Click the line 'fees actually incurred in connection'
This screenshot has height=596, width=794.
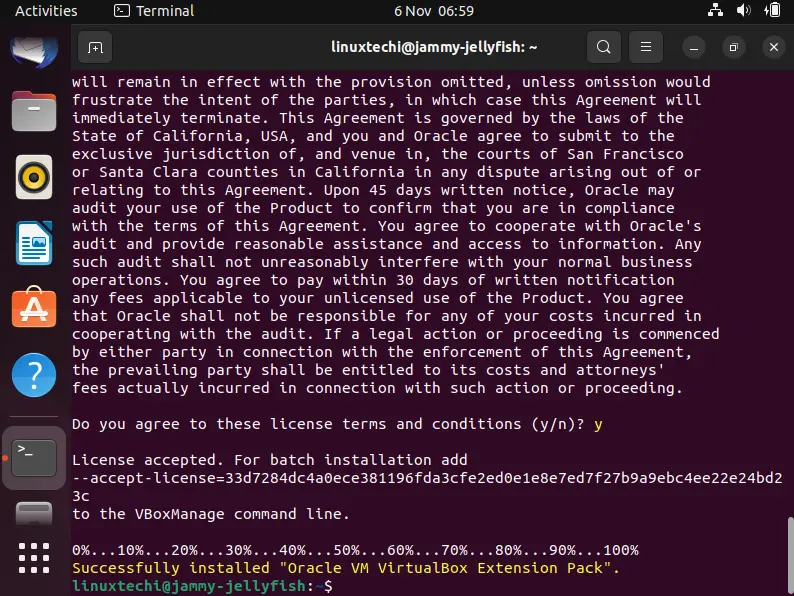click(x=377, y=388)
